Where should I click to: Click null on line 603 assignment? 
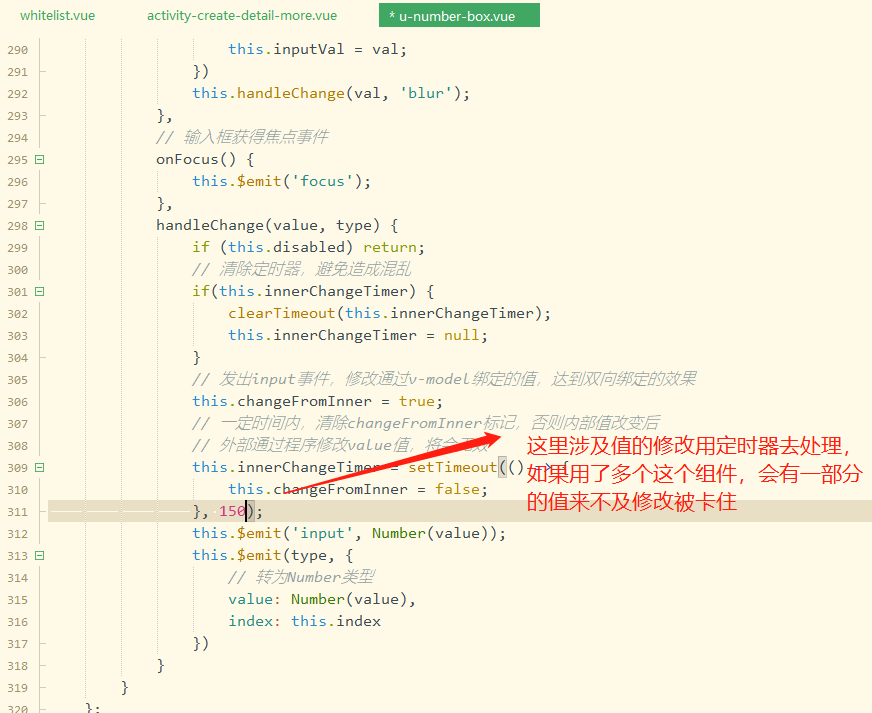tap(461, 335)
